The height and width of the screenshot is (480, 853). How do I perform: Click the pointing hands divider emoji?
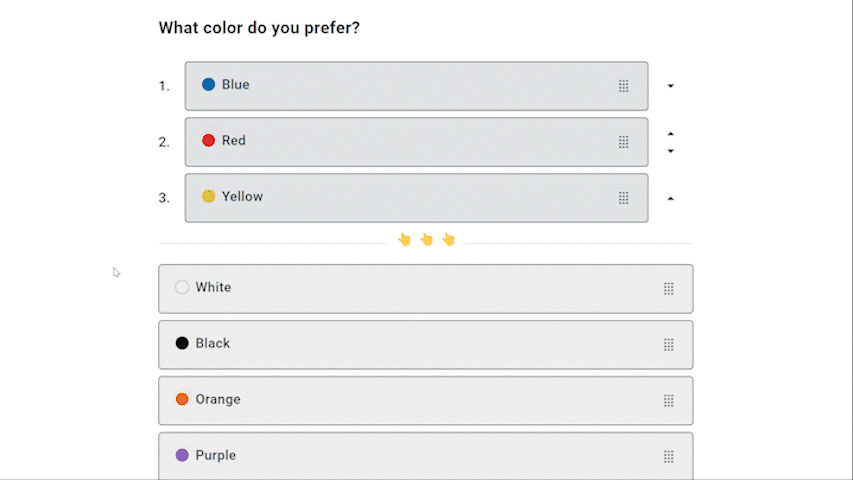pyautogui.click(x=426, y=240)
